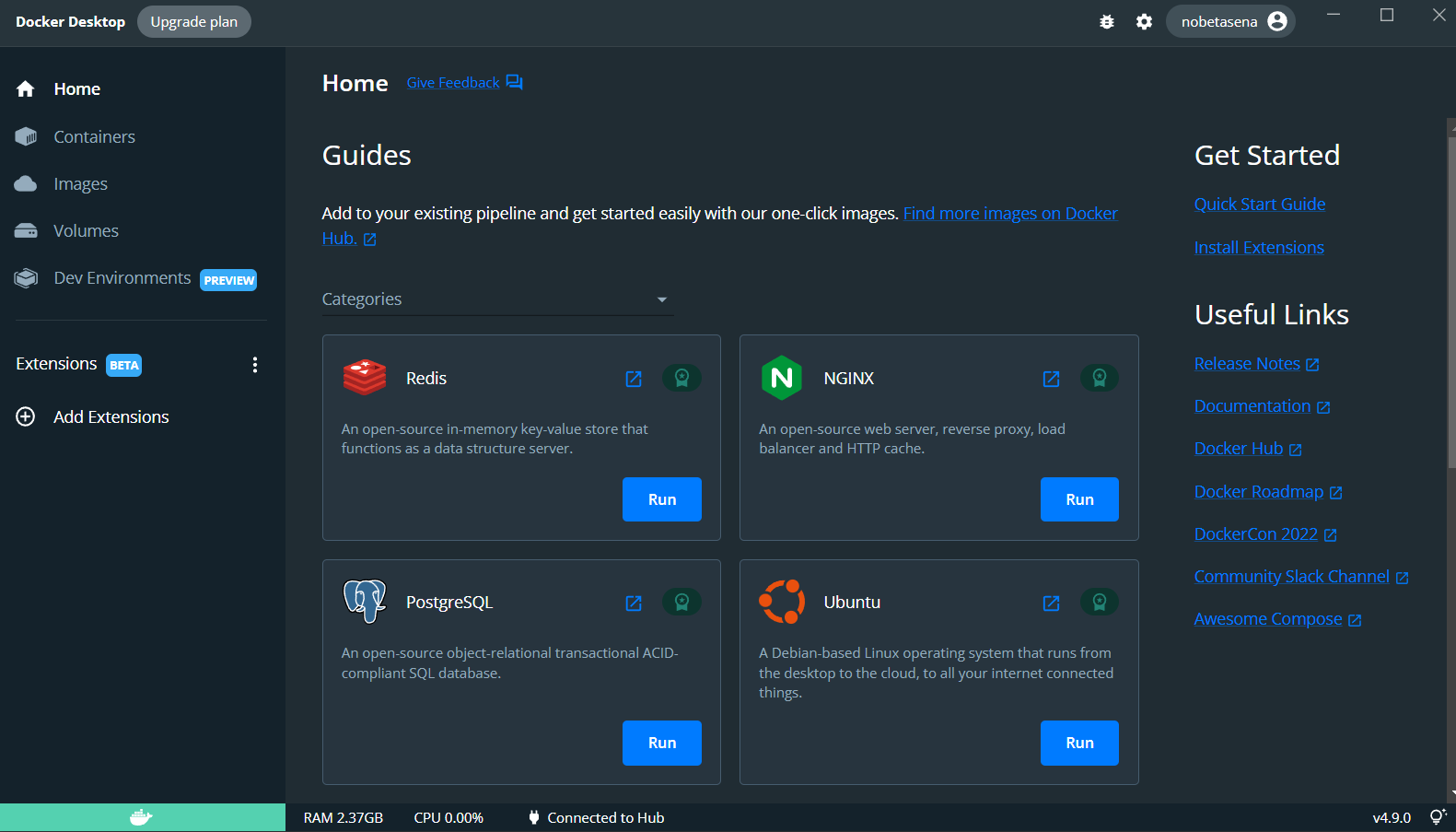Click the NGINX official image badge

click(1099, 378)
